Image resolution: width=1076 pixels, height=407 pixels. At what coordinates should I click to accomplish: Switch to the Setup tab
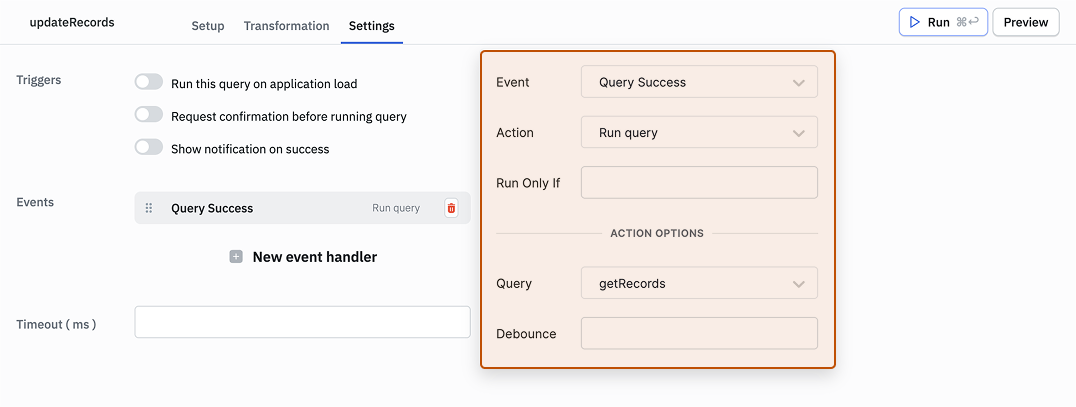[208, 26]
